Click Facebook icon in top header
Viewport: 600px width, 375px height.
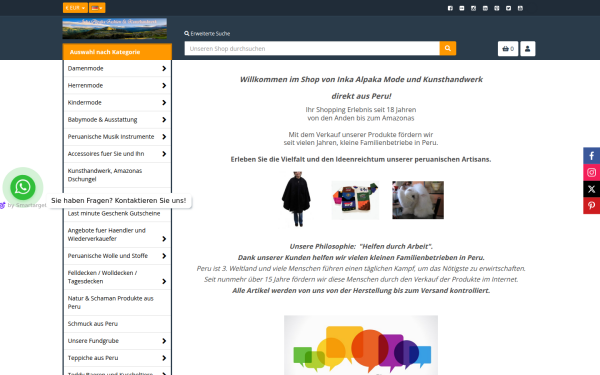click(450, 8)
